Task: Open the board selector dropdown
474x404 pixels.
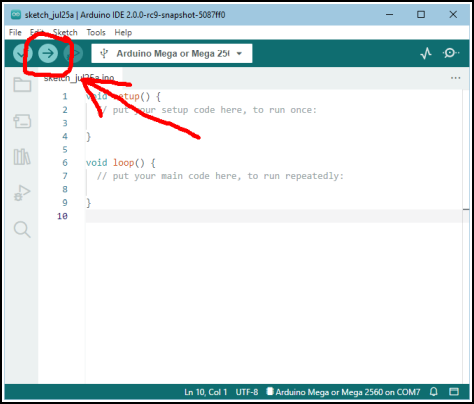Action: point(172,53)
